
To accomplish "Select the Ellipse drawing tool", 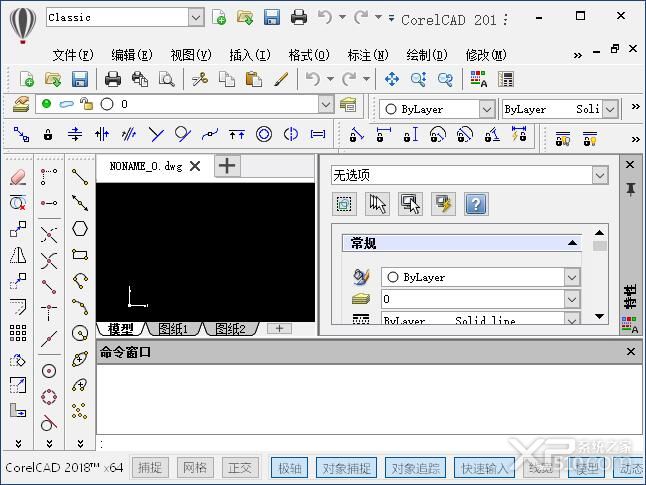I will coord(80,359).
